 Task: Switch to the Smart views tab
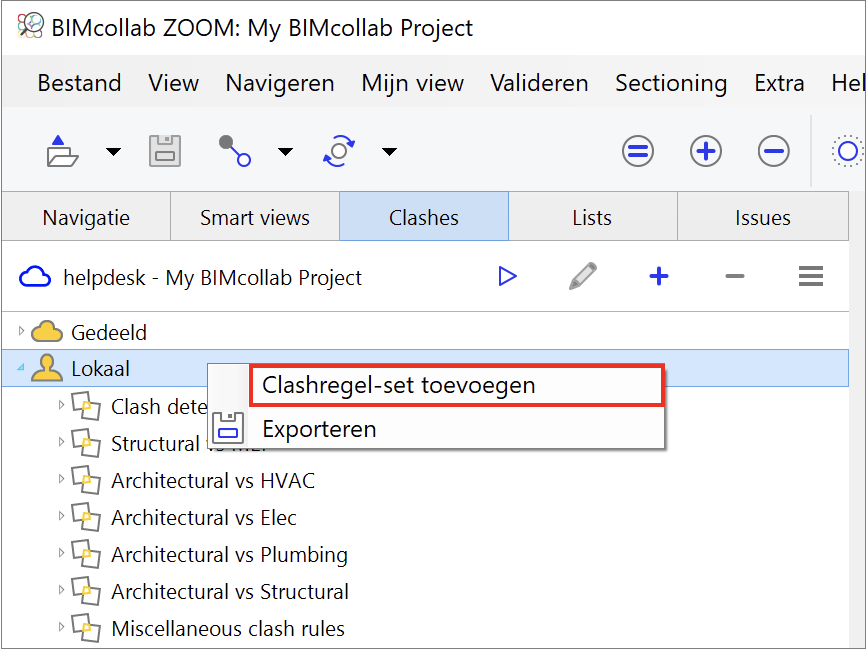[255, 217]
